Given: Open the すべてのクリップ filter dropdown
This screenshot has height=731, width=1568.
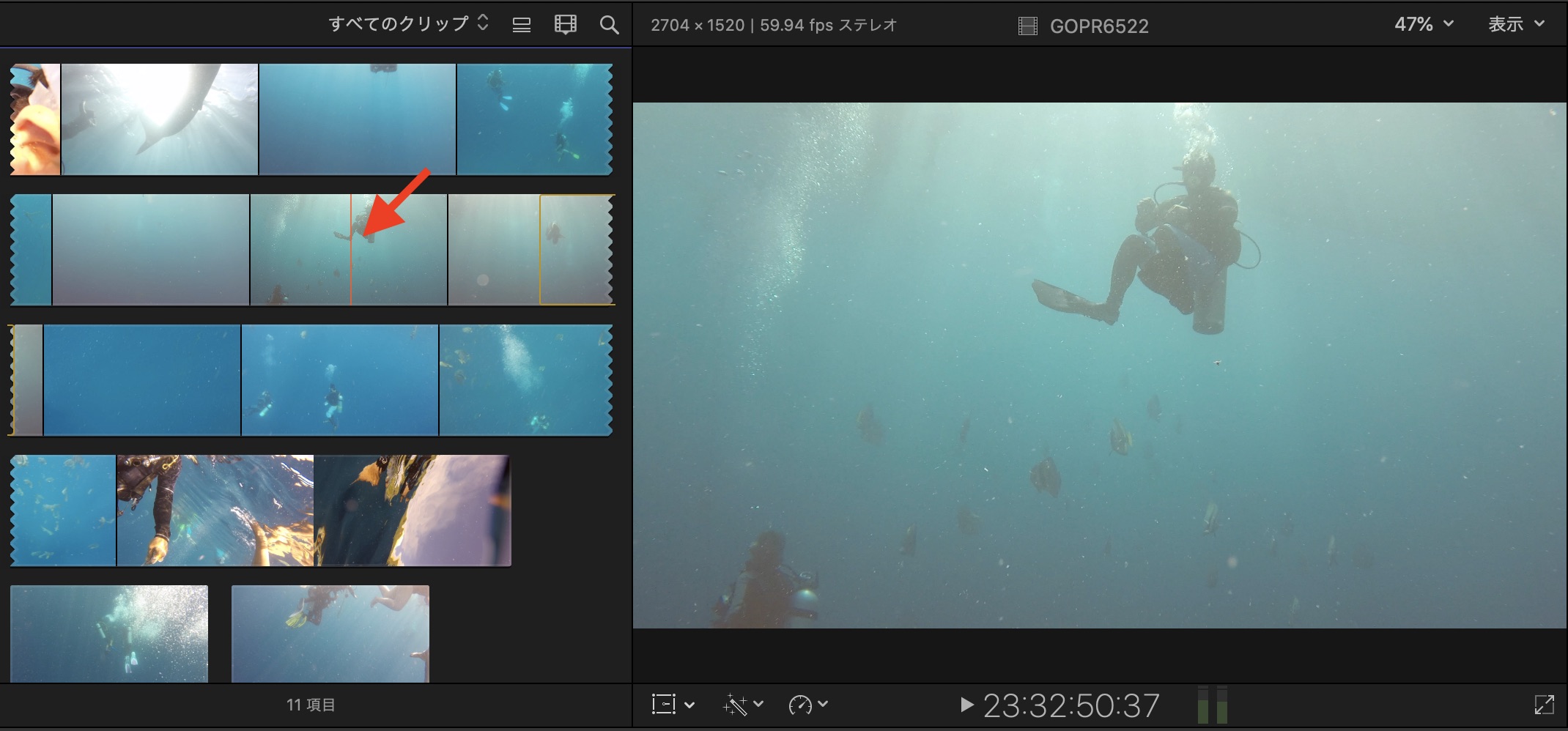Looking at the screenshot, I should click(x=407, y=23).
